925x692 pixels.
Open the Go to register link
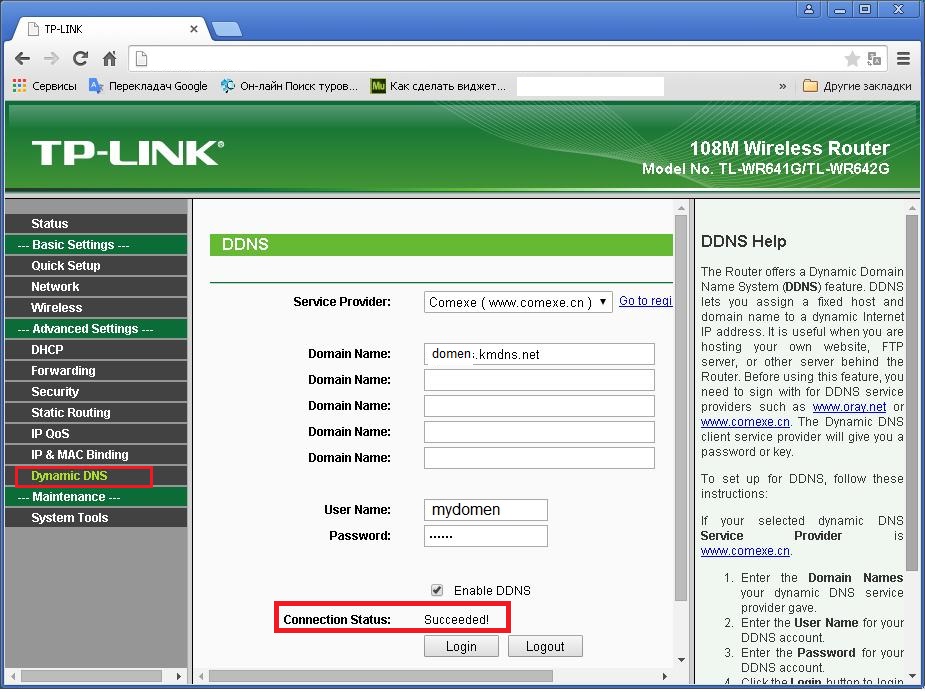click(x=645, y=300)
